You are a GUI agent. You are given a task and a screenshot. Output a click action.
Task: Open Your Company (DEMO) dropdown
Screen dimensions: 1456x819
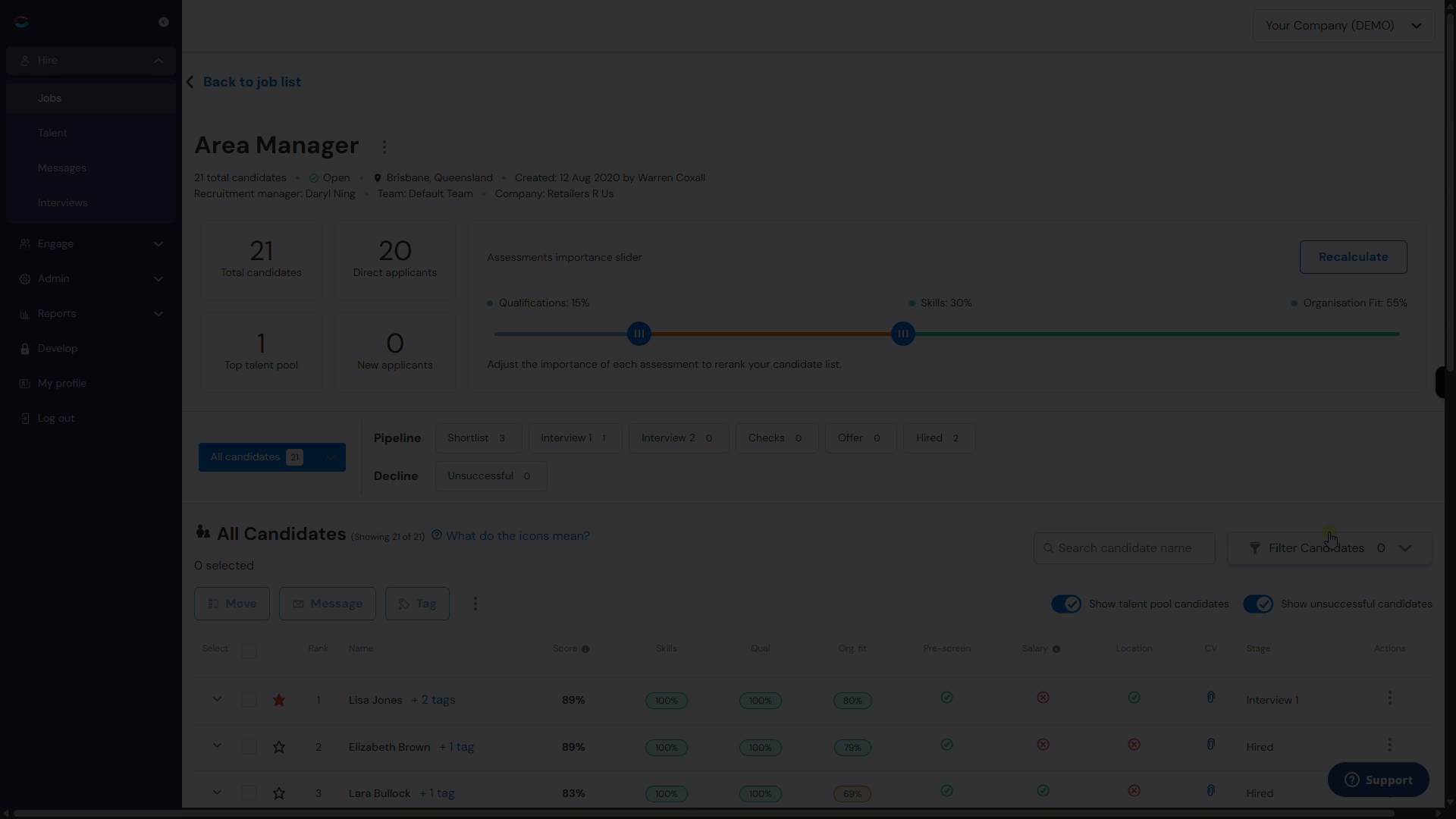tap(1344, 26)
